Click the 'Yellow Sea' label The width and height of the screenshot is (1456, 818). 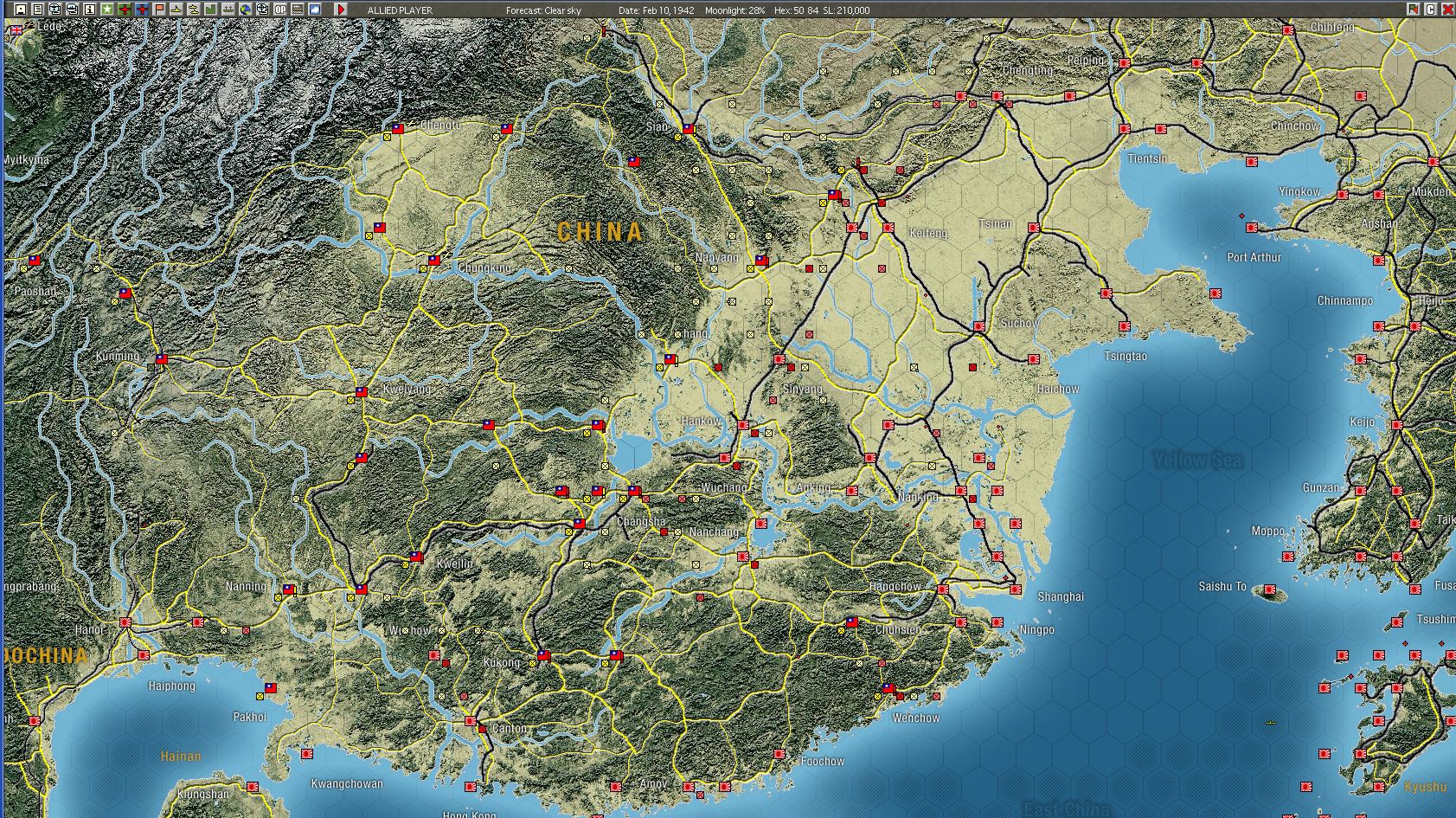tap(1198, 461)
